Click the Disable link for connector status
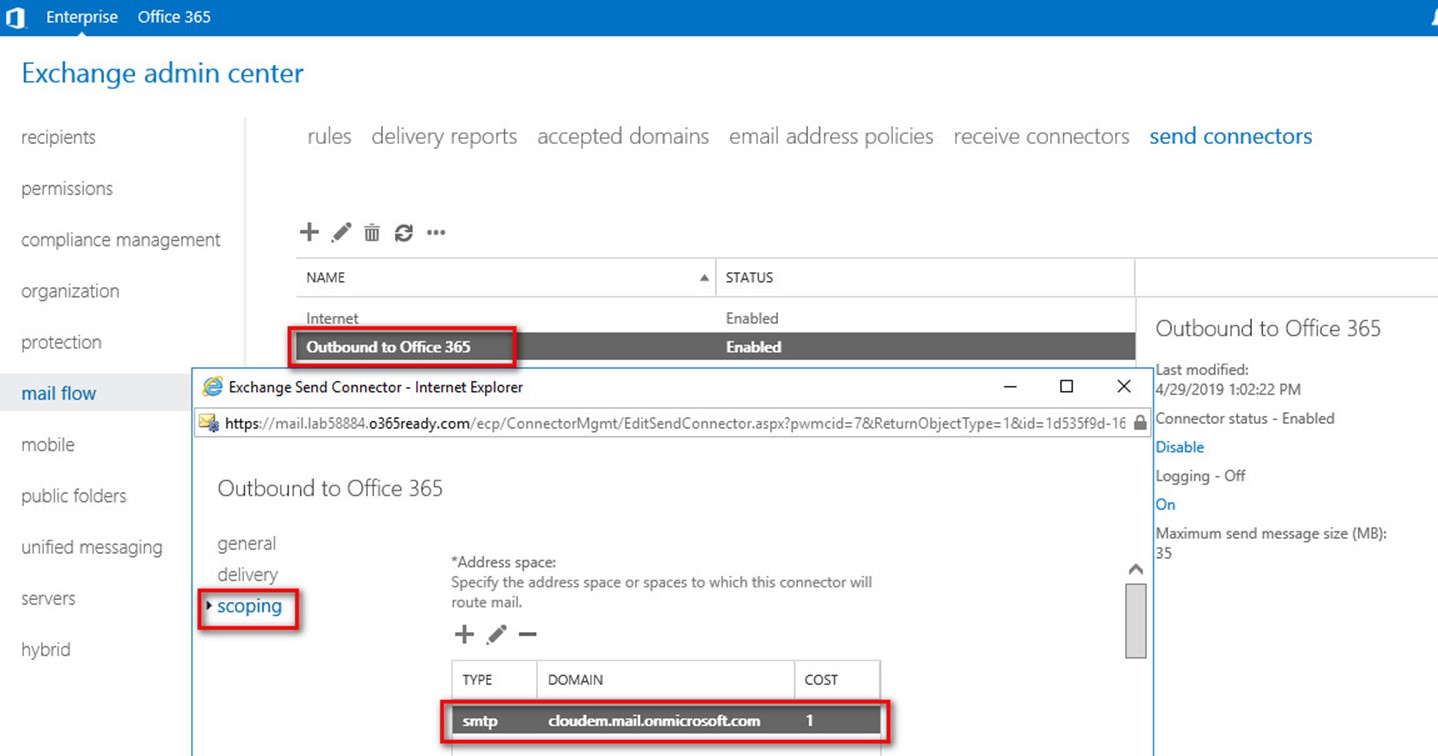 [x=1180, y=447]
